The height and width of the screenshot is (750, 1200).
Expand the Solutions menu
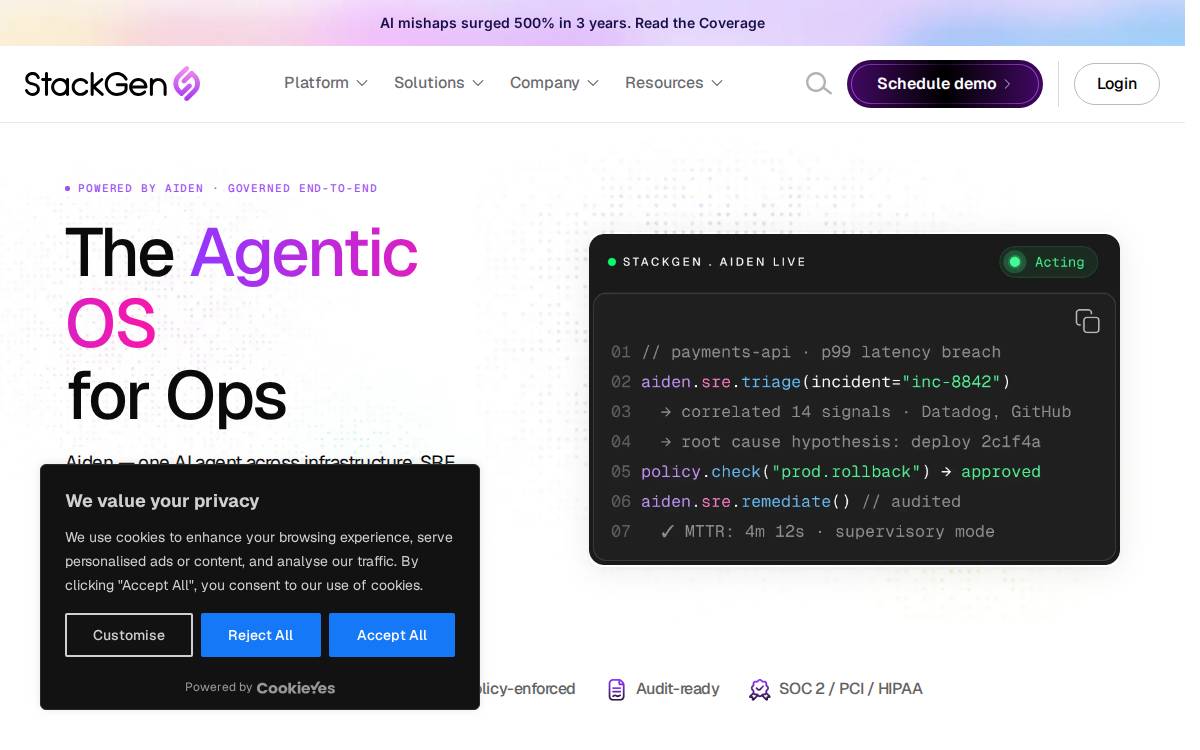point(439,83)
